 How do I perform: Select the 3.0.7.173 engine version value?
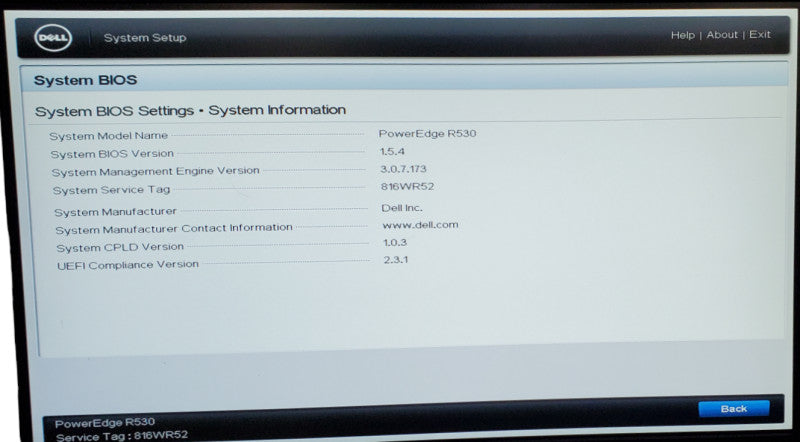tap(403, 169)
